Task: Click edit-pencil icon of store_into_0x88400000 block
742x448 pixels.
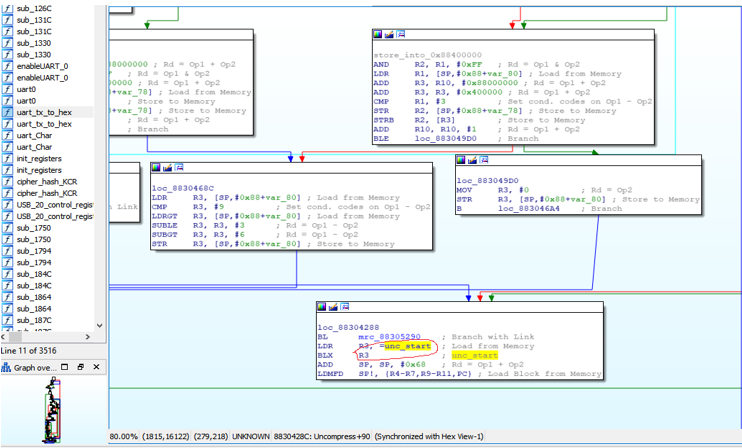Action: (389, 34)
